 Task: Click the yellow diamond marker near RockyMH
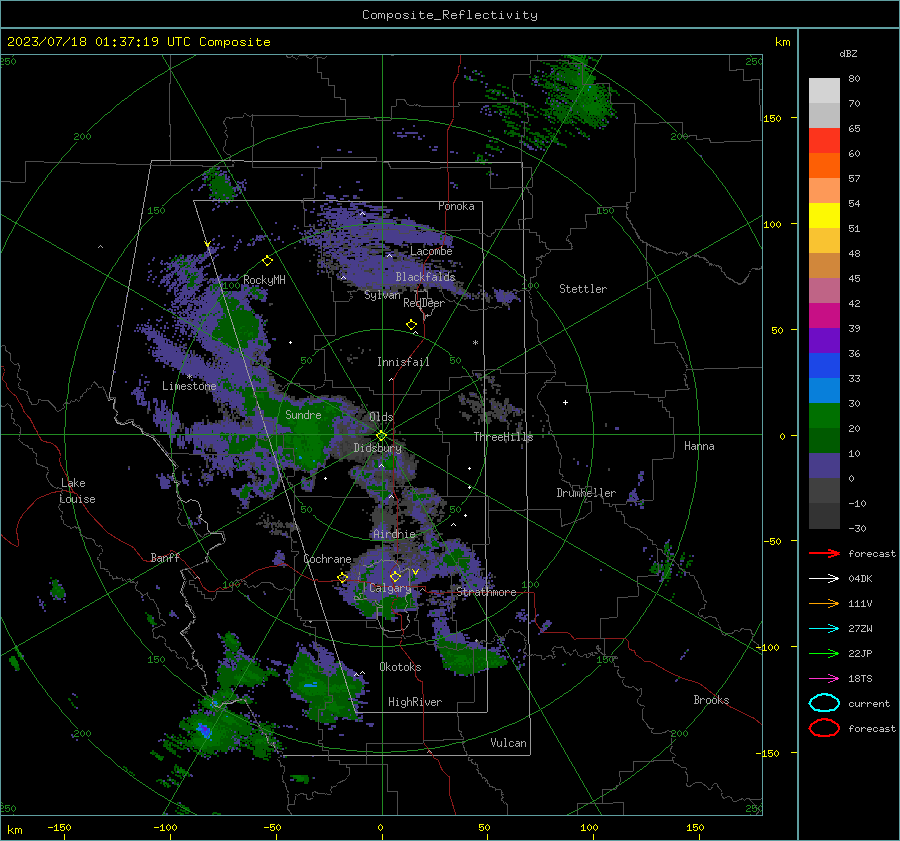(267, 261)
